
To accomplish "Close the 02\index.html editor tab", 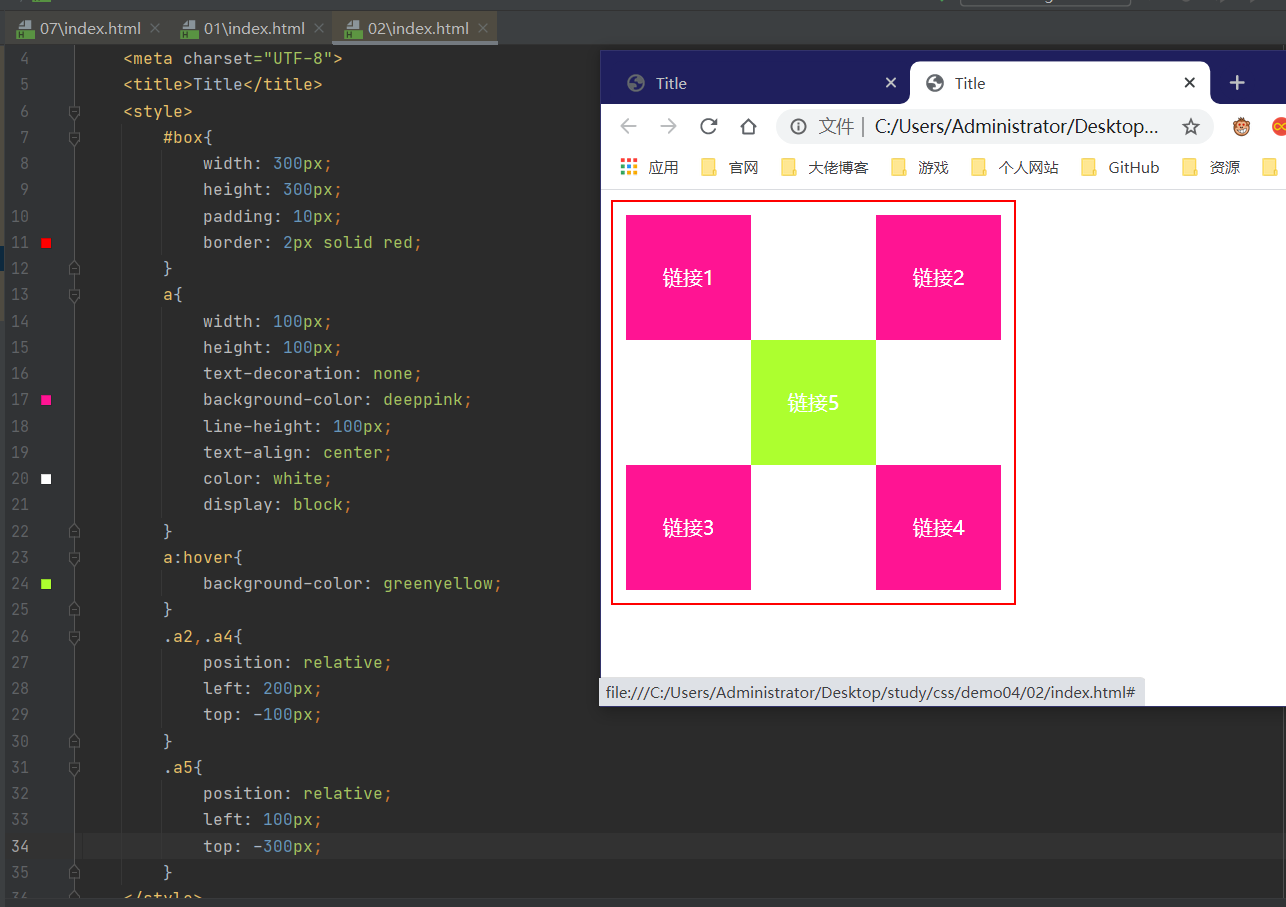I will click(483, 28).
